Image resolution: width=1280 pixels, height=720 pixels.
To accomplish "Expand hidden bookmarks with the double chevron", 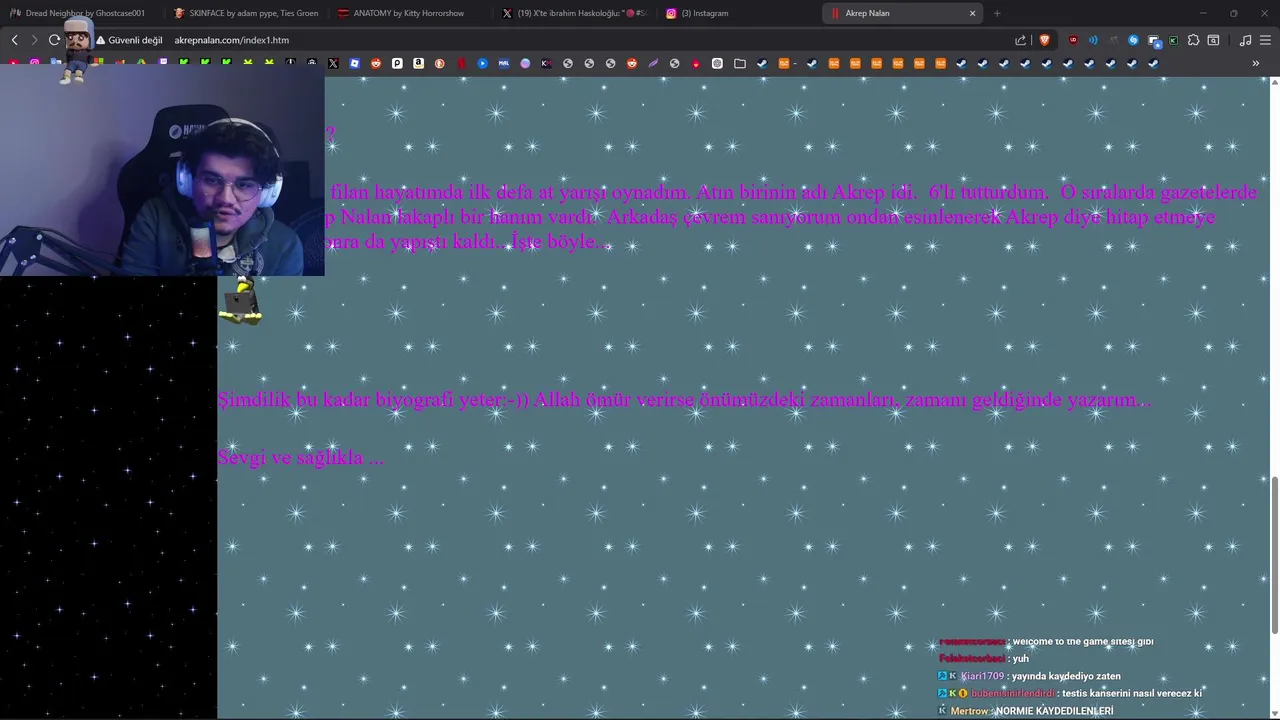I will [1256, 63].
